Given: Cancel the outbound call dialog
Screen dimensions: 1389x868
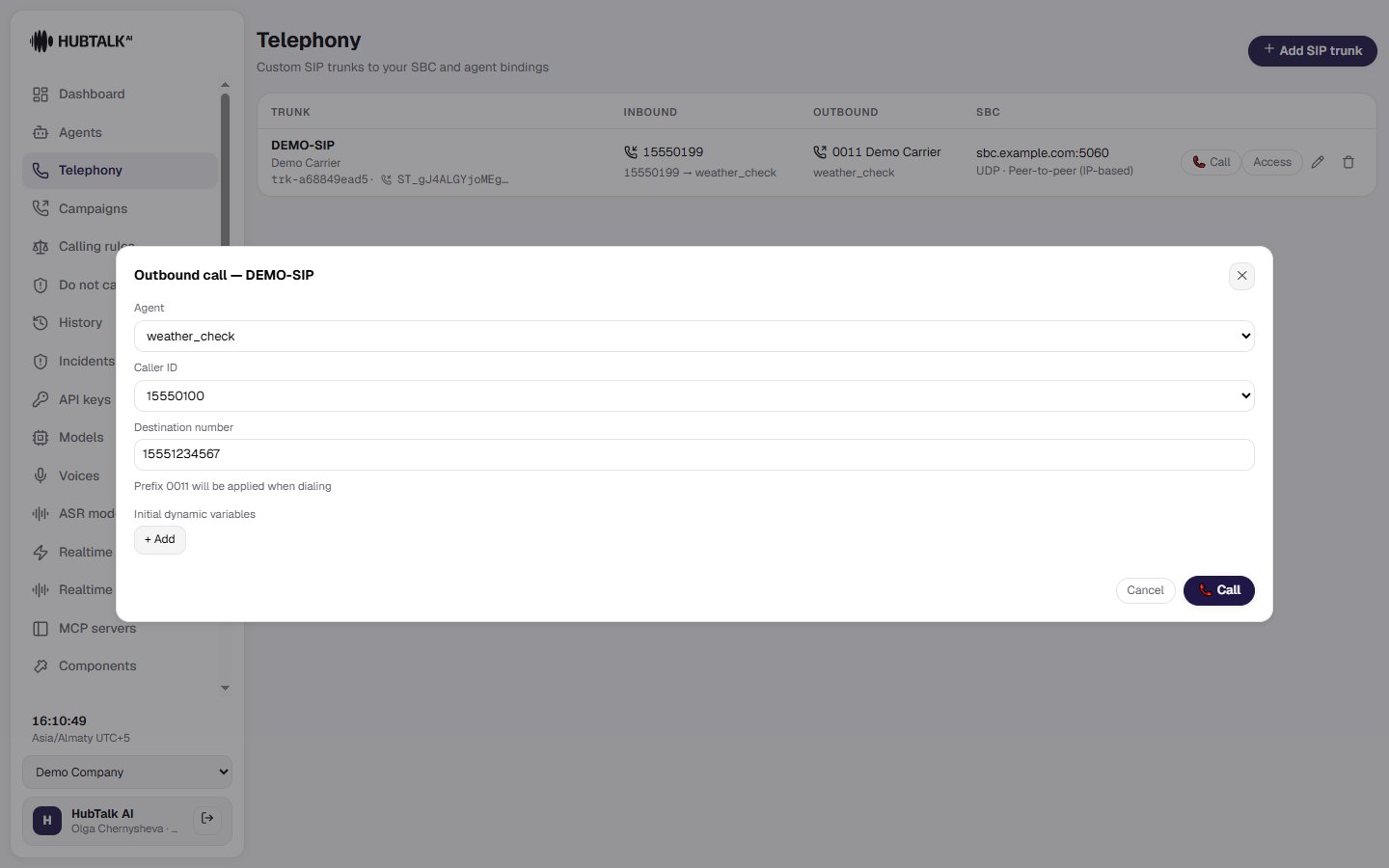Looking at the screenshot, I should pos(1145,590).
